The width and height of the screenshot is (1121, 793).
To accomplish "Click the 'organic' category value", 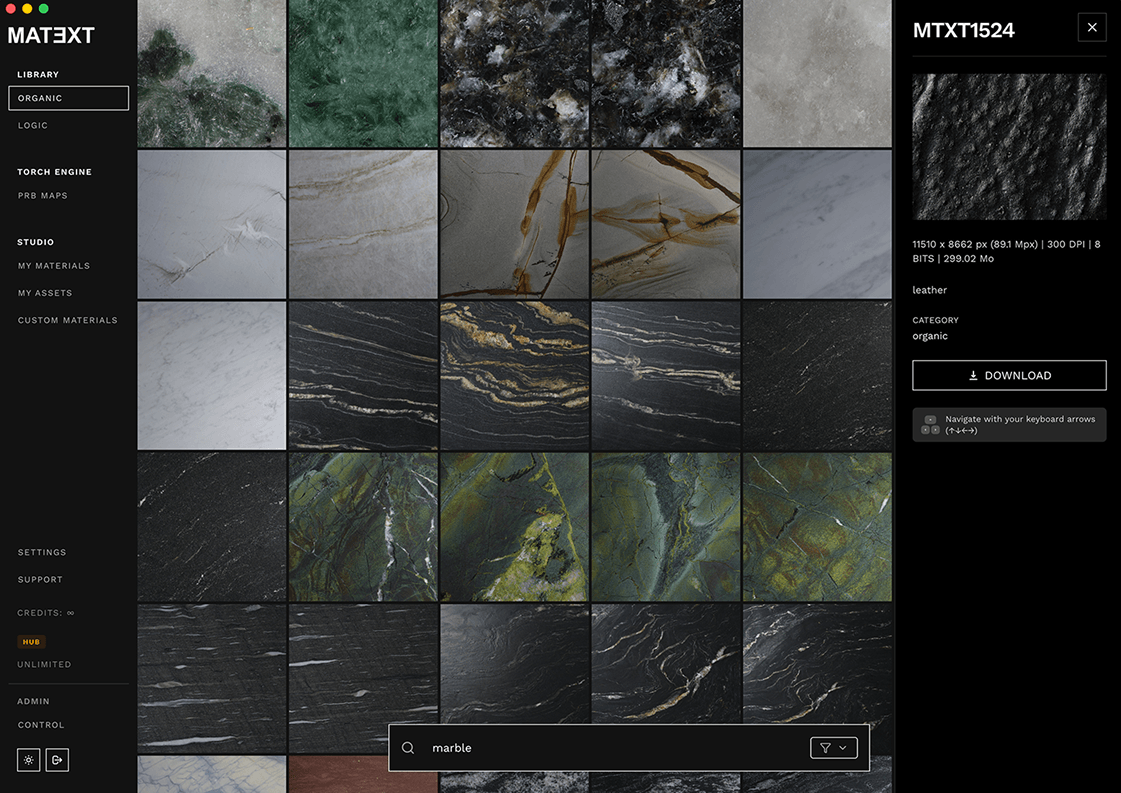I will 930,335.
